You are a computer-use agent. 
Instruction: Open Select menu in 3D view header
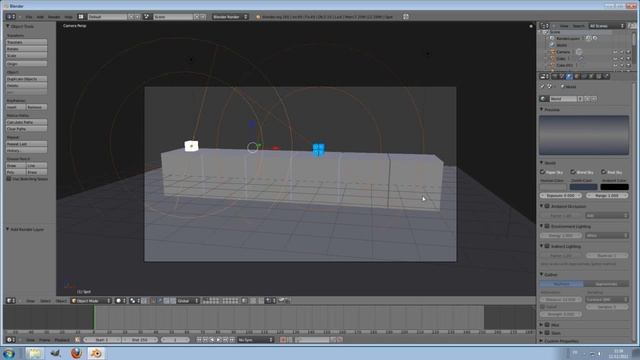[45, 301]
